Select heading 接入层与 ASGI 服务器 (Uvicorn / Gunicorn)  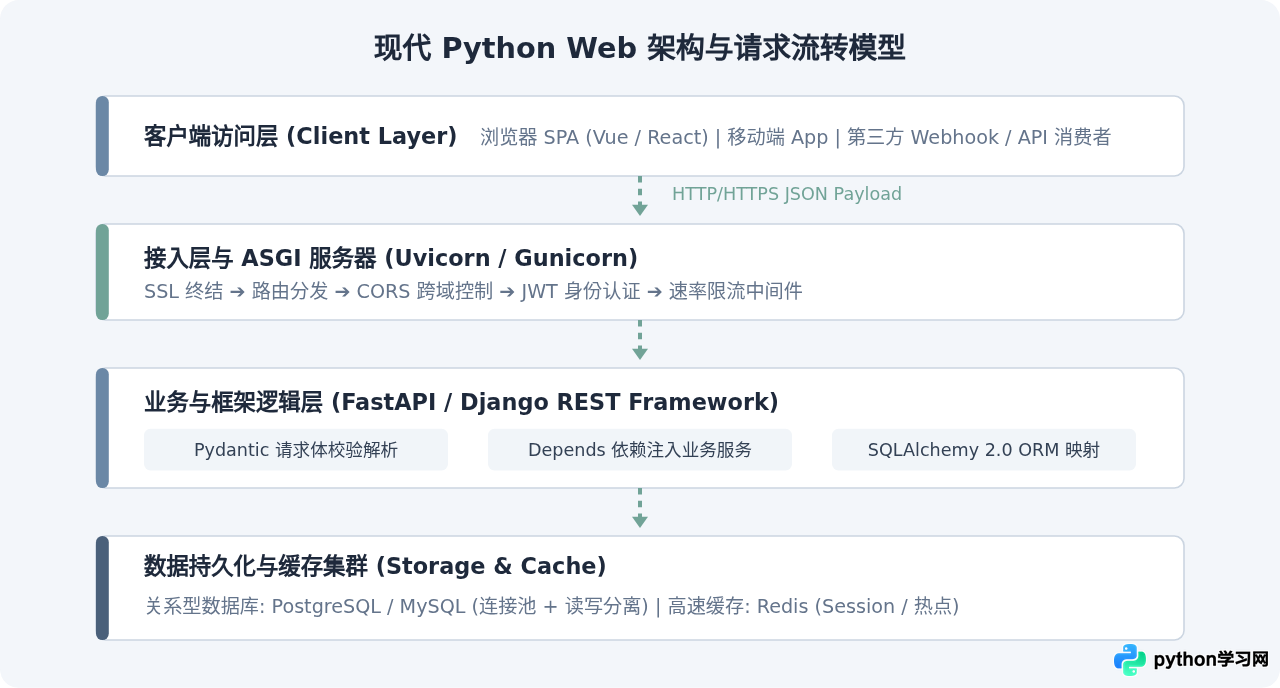[x=391, y=258]
